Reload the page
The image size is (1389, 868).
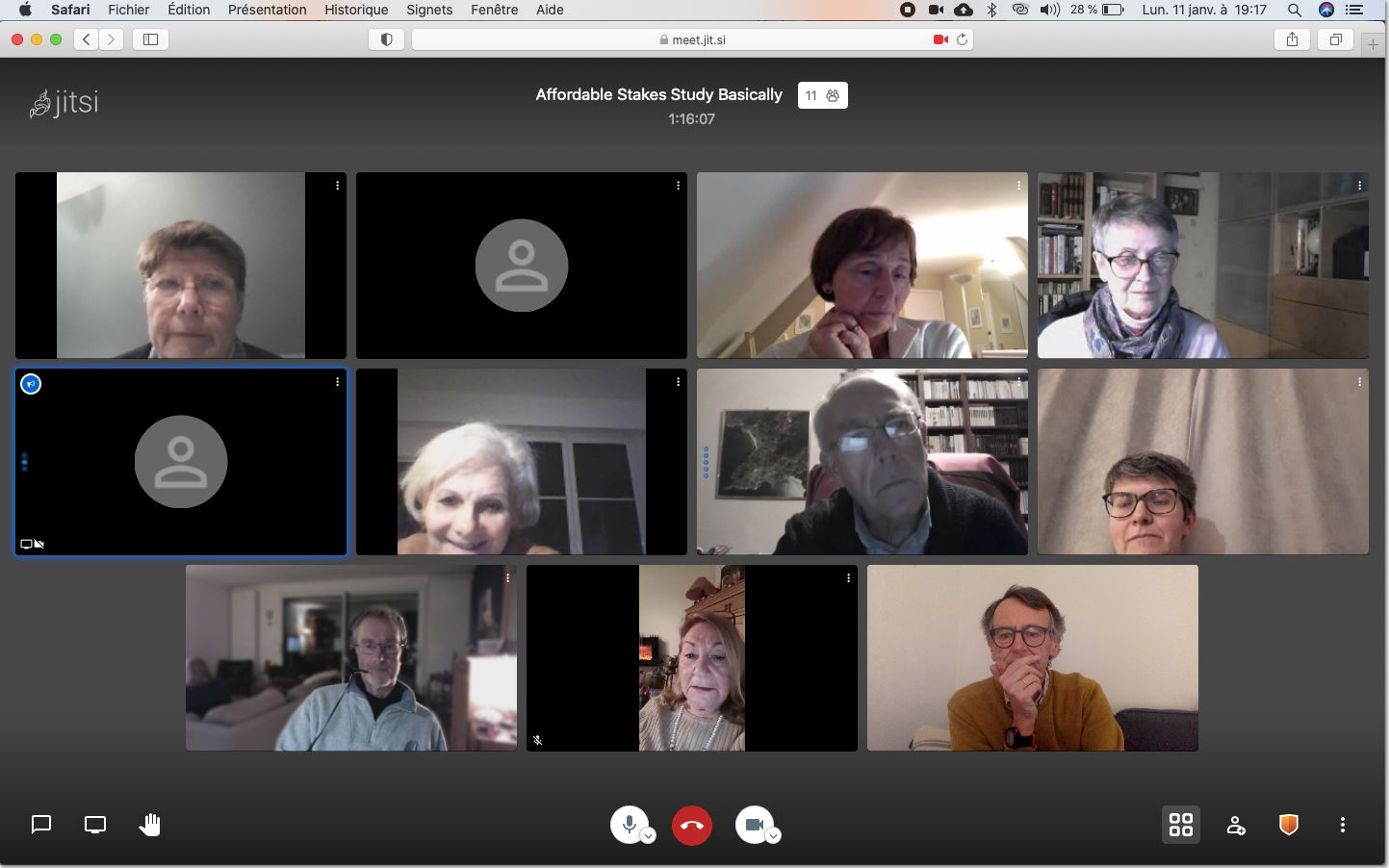click(x=962, y=39)
